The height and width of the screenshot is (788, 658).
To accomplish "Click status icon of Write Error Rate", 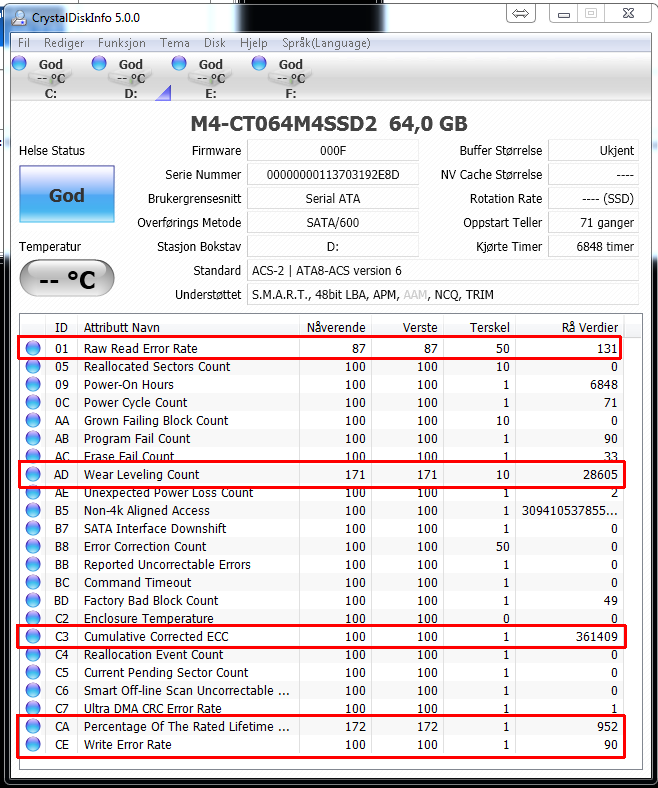I will point(33,744).
